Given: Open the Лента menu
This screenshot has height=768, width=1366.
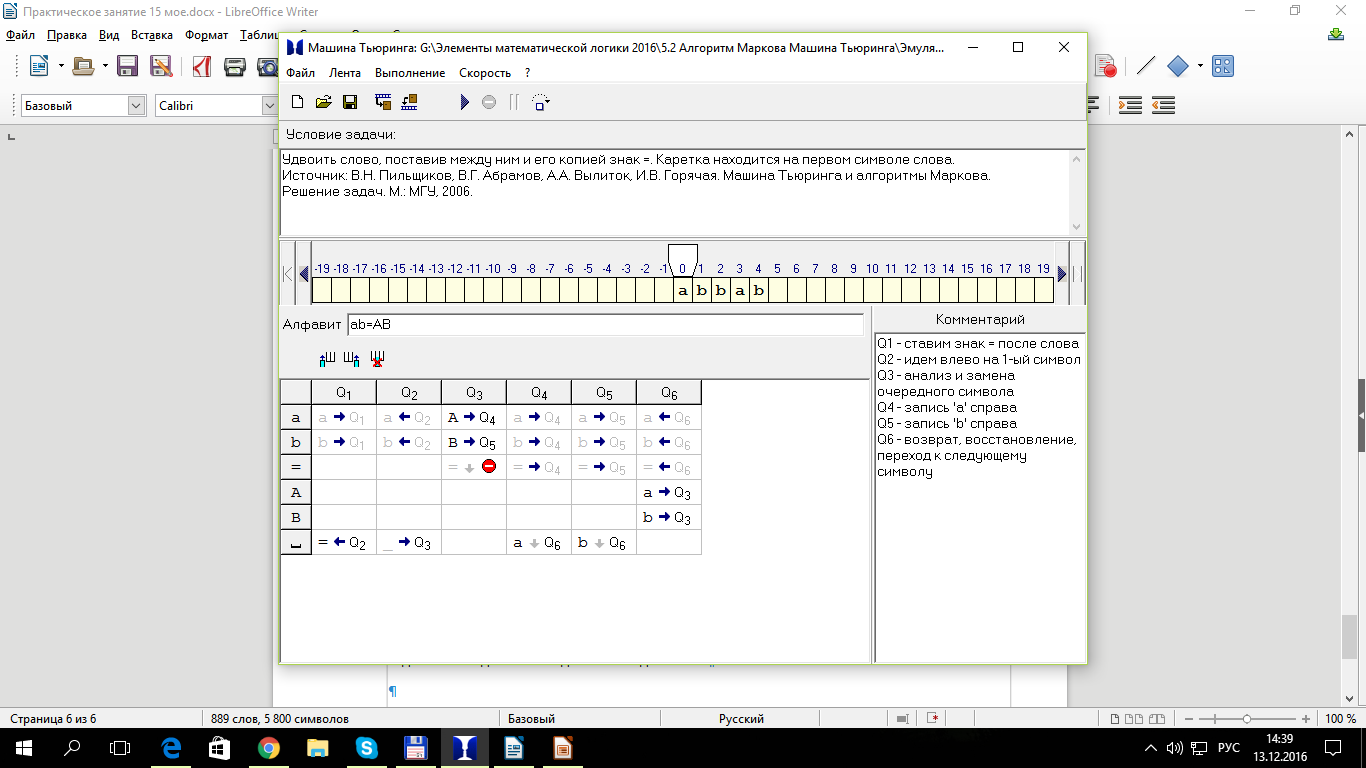Looking at the screenshot, I should (x=345, y=73).
